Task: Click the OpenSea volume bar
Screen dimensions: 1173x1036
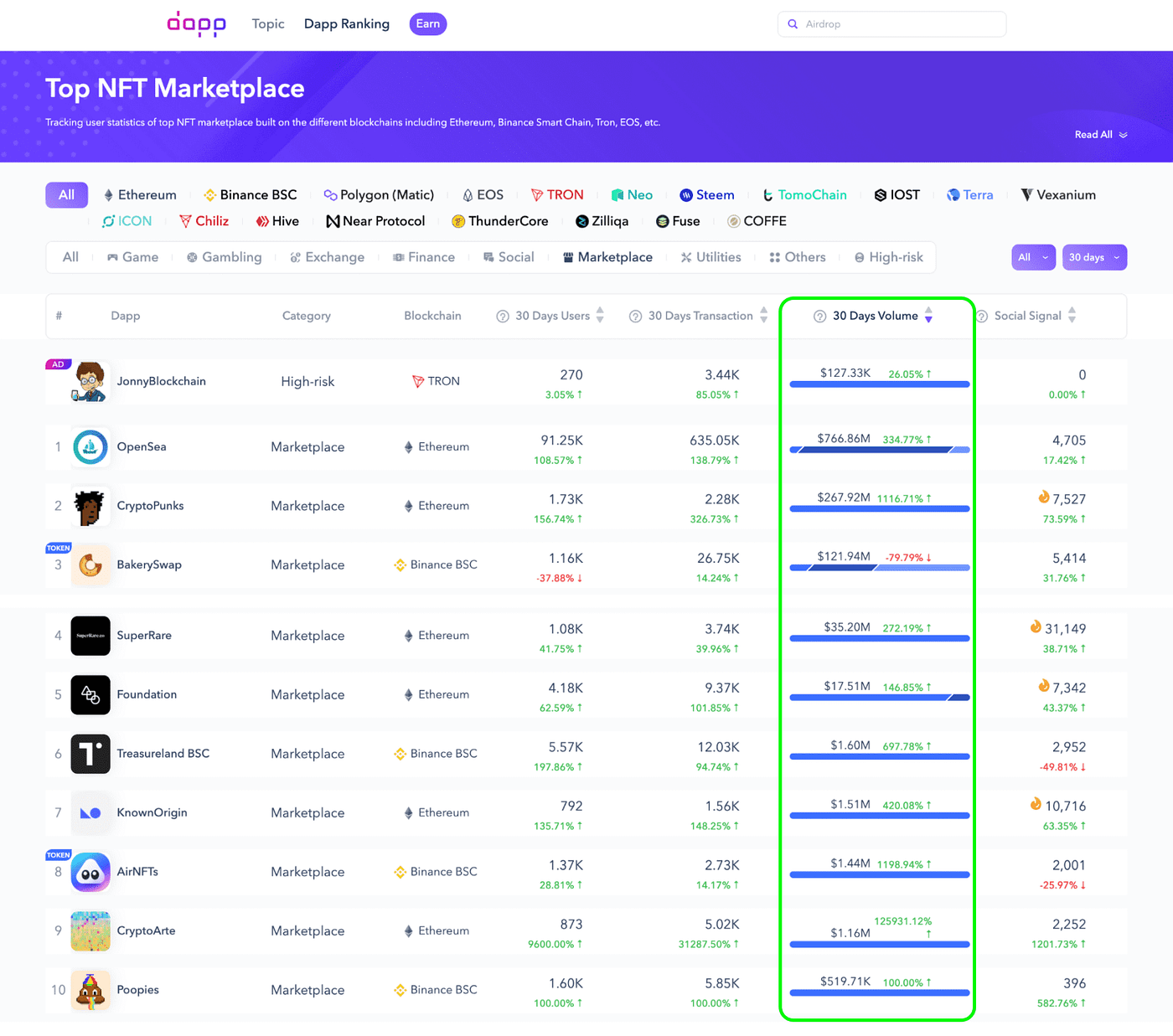Action: coord(880,451)
